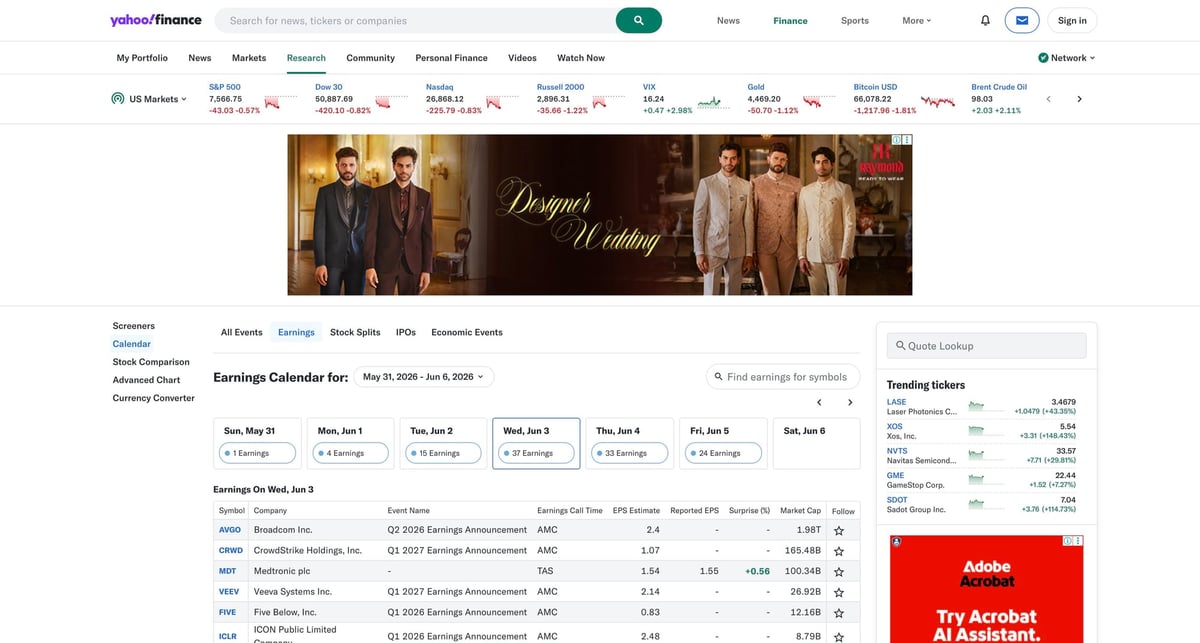Go to next earnings calendar week
The width and height of the screenshot is (1200, 643).
[x=850, y=402]
